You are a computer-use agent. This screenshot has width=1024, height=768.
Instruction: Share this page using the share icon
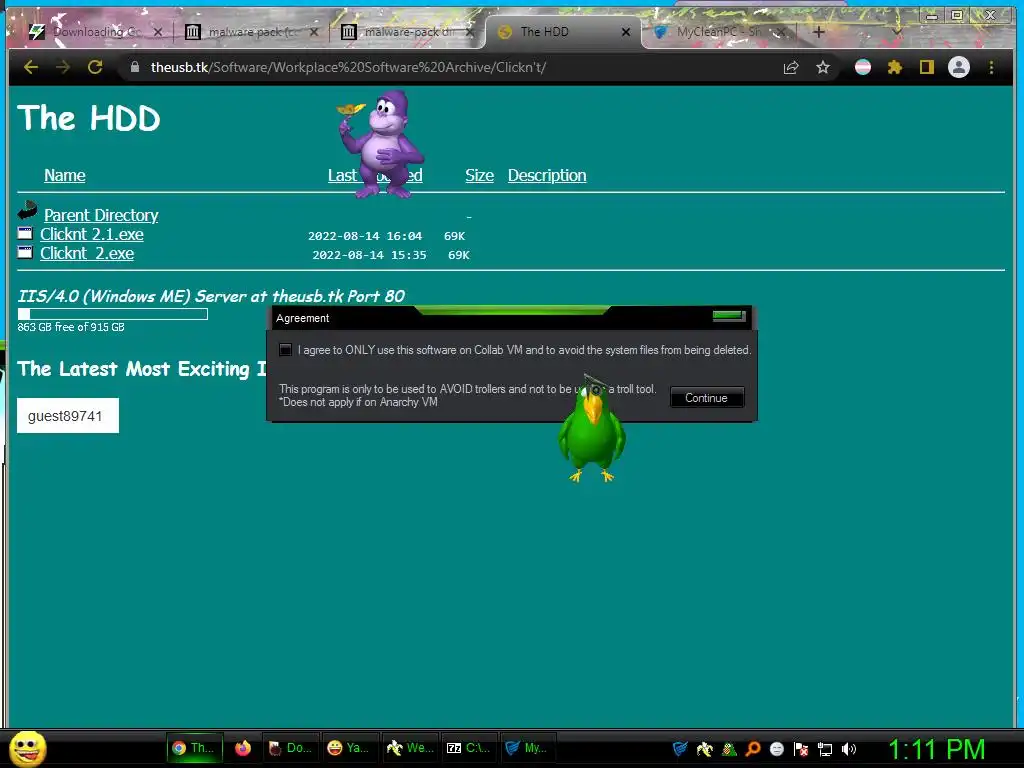point(791,67)
